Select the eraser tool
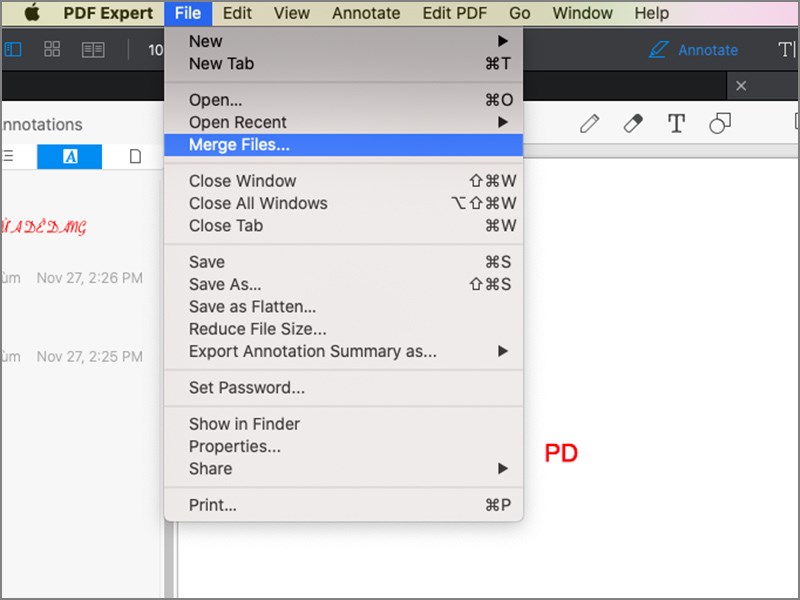This screenshot has width=800, height=600. coord(633,123)
